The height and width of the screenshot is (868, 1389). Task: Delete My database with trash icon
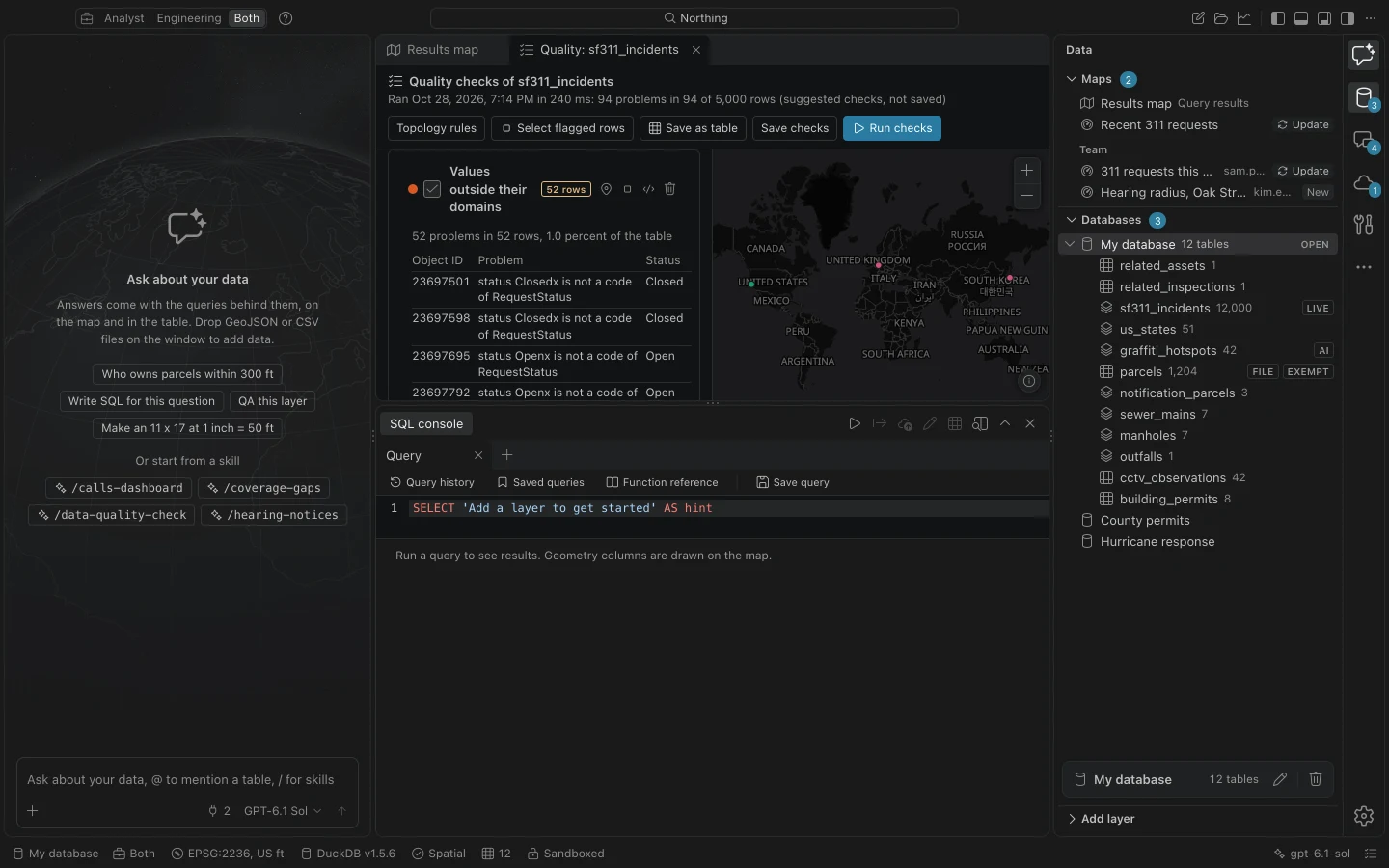pos(1316,779)
